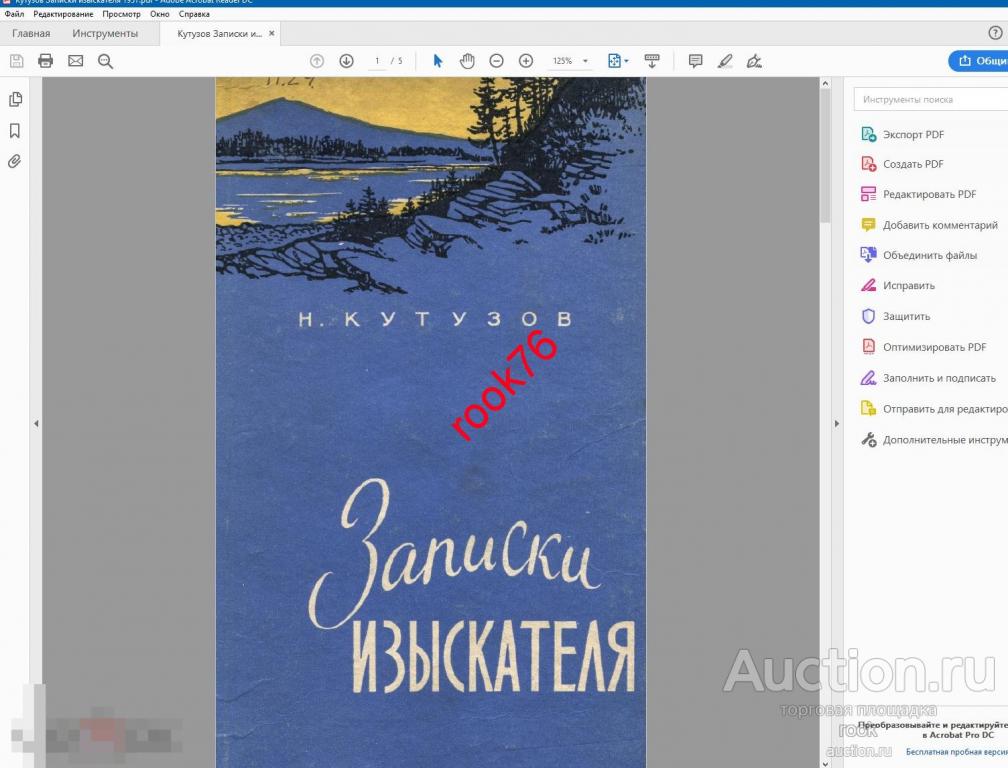Go to the next page using the down arrow
This screenshot has width=1008, height=768.
point(346,61)
